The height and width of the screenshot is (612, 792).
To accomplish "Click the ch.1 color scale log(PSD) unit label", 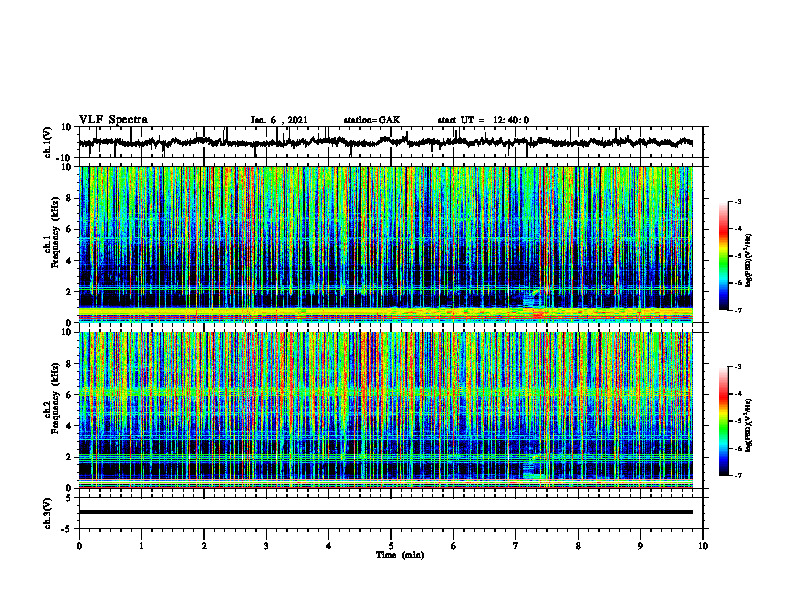I will coord(750,261).
